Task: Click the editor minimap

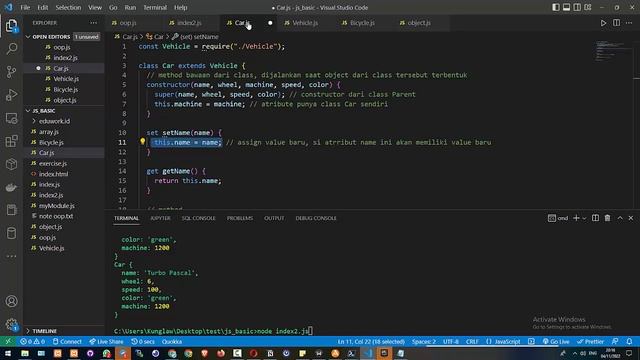Action: click(612, 51)
